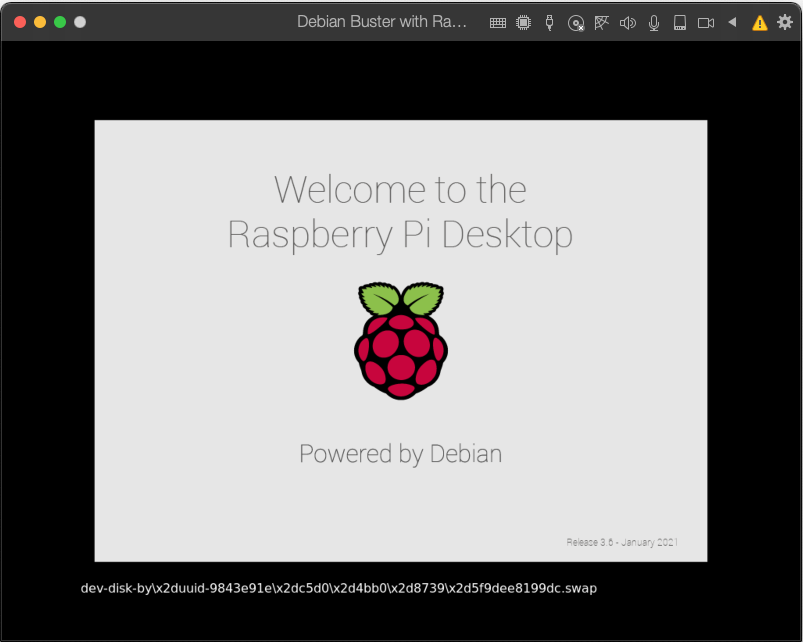
Task: Open the USB devices icon
Action: point(550,23)
